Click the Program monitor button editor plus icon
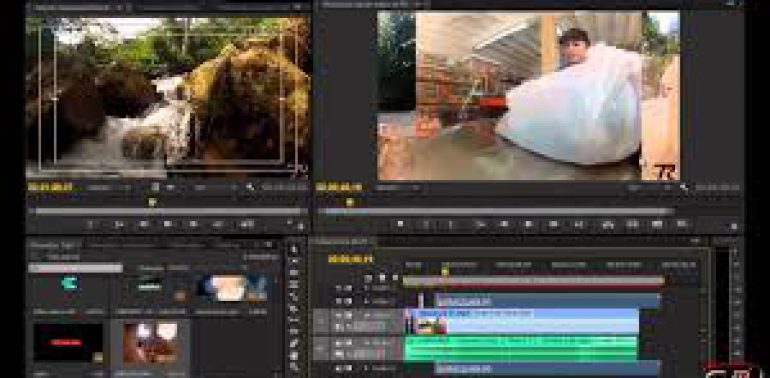Image resolution: width=770 pixels, height=378 pixels. (734, 226)
